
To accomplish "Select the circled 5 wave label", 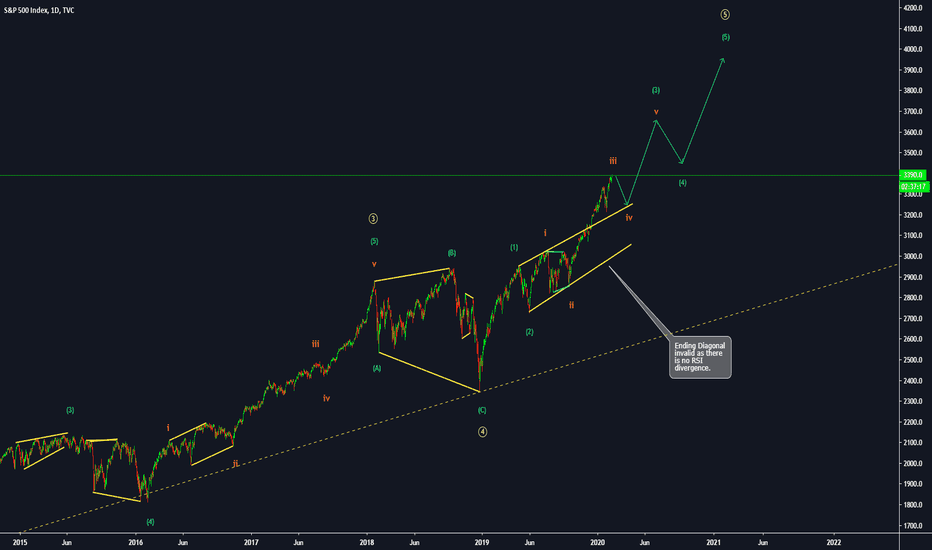I will coord(725,14).
